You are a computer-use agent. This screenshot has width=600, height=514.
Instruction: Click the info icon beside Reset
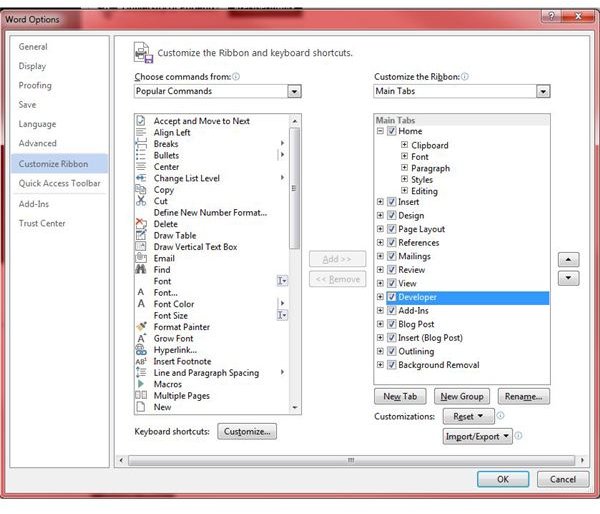501,415
